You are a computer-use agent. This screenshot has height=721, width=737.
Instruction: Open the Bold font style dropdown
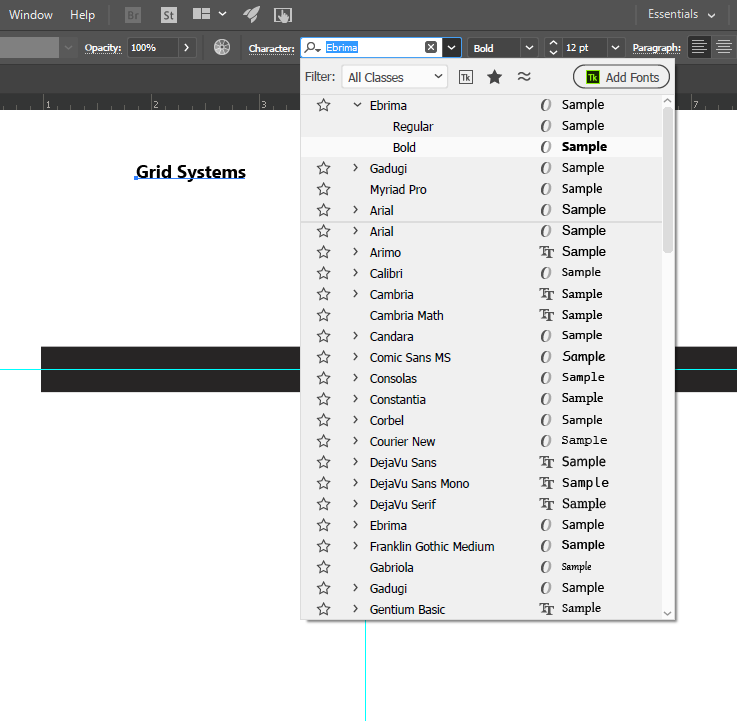click(529, 47)
